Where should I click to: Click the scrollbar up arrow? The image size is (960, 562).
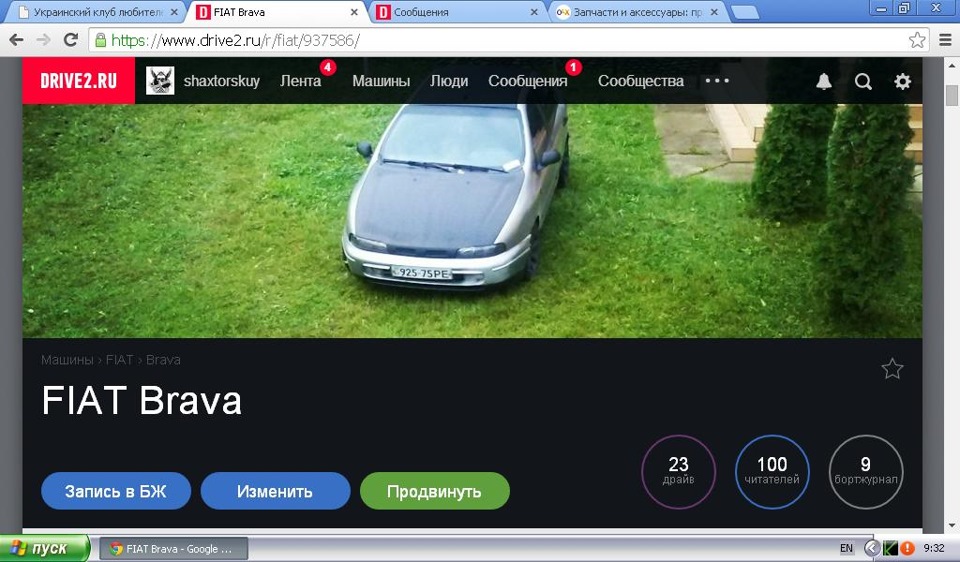[x=951, y=65]
